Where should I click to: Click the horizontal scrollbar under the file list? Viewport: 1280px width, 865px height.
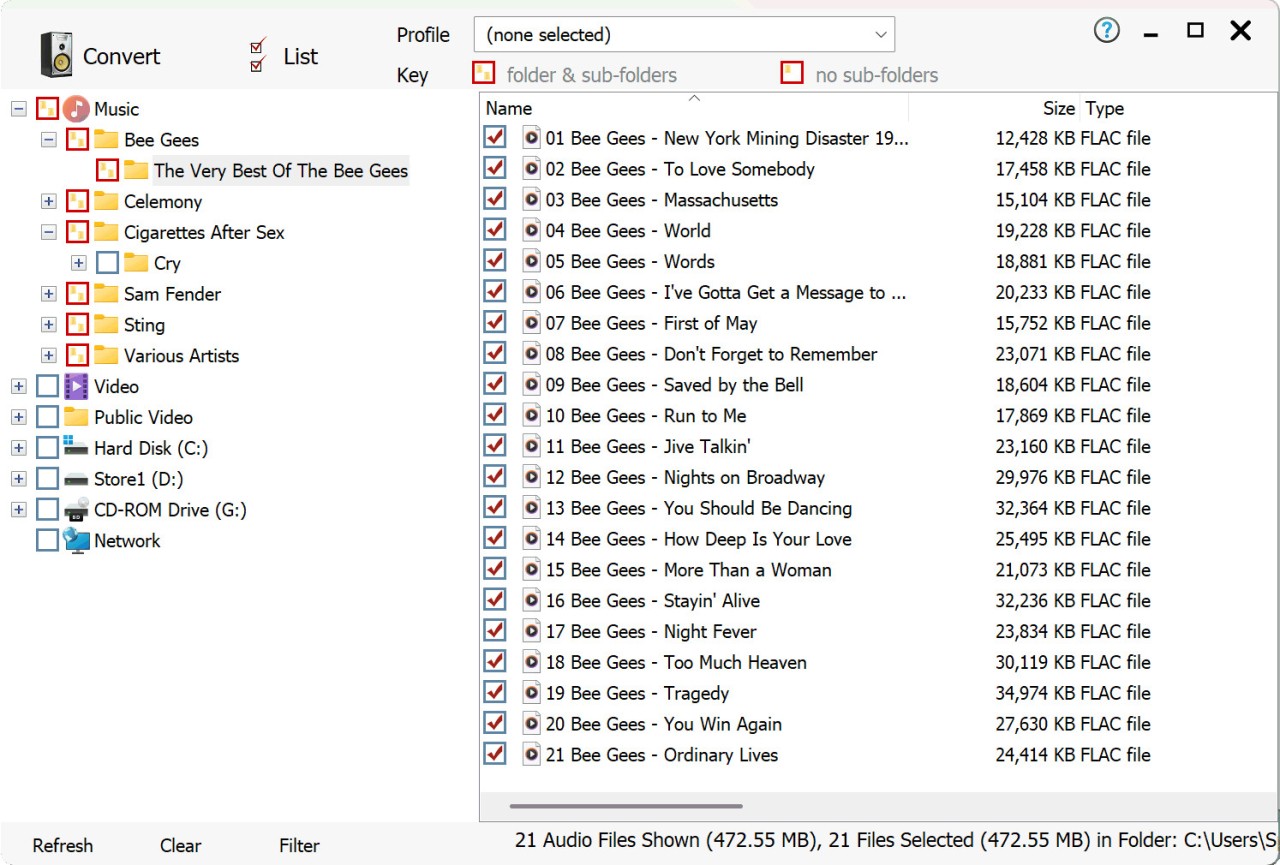(626, 806)
